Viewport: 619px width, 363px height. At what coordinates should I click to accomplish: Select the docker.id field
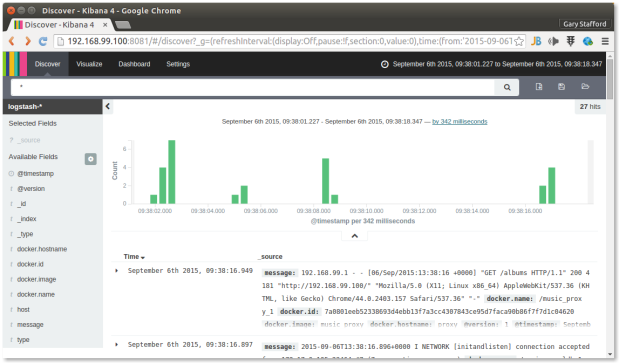(x=30, y=264)
